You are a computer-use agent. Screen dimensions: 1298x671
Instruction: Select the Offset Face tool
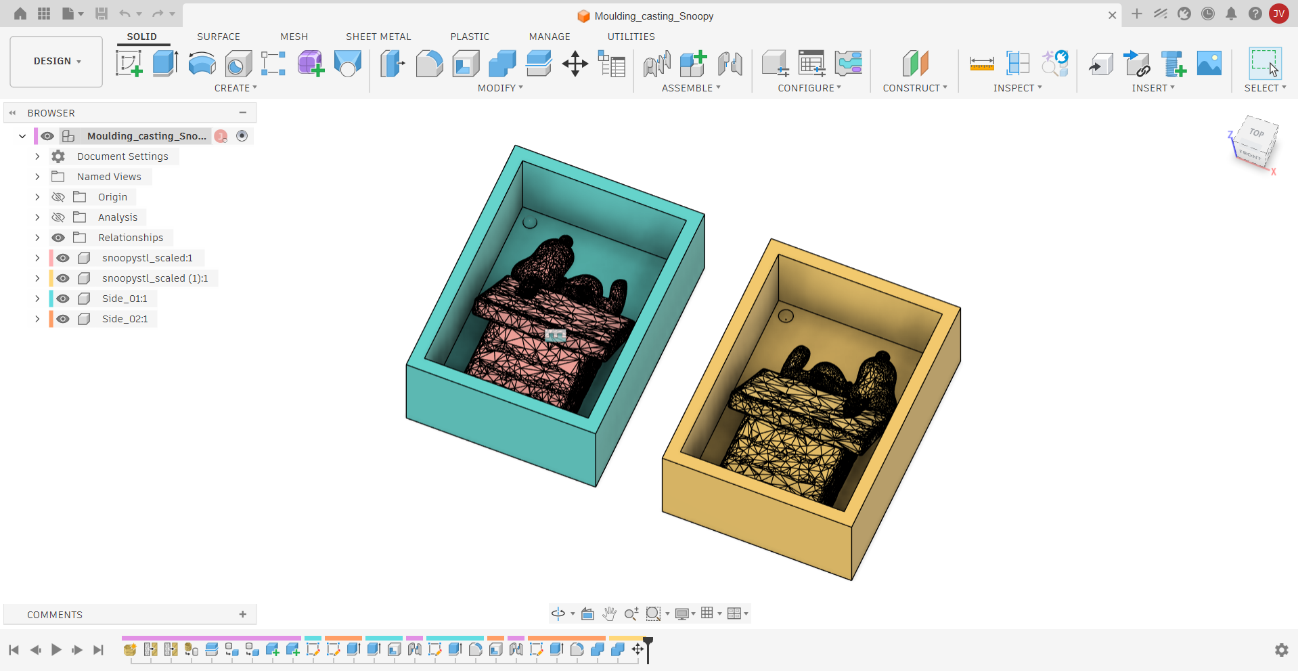click(539, 64)
